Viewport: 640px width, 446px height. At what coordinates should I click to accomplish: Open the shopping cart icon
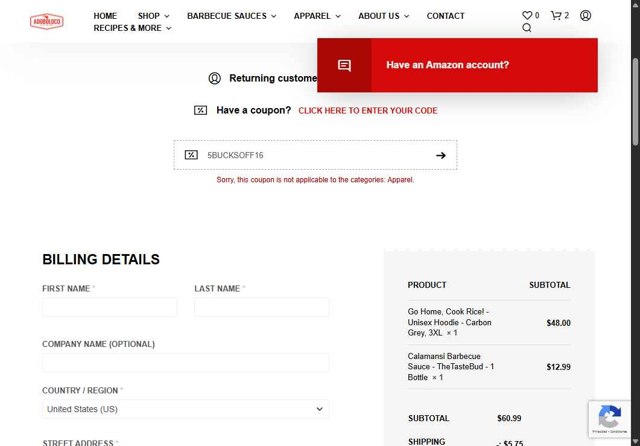[556, 16]
